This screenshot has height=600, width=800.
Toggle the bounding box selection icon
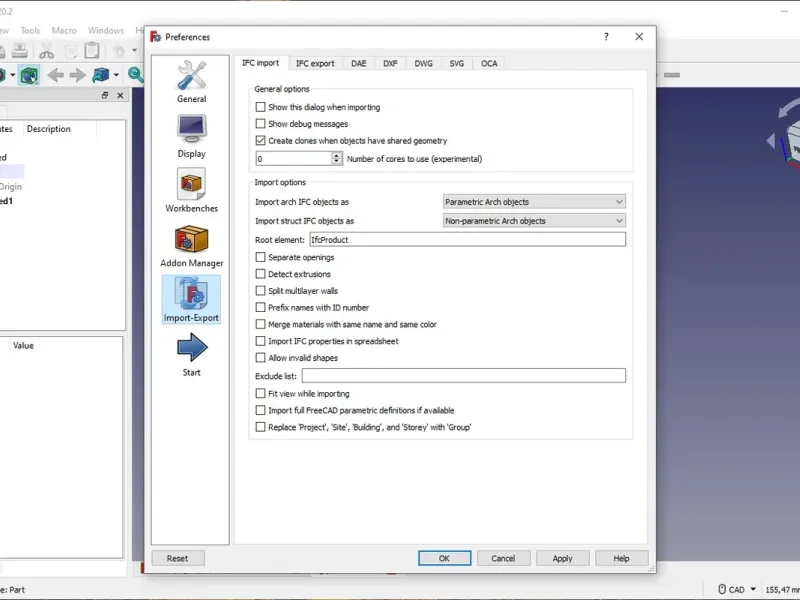(x=29, y=76)
